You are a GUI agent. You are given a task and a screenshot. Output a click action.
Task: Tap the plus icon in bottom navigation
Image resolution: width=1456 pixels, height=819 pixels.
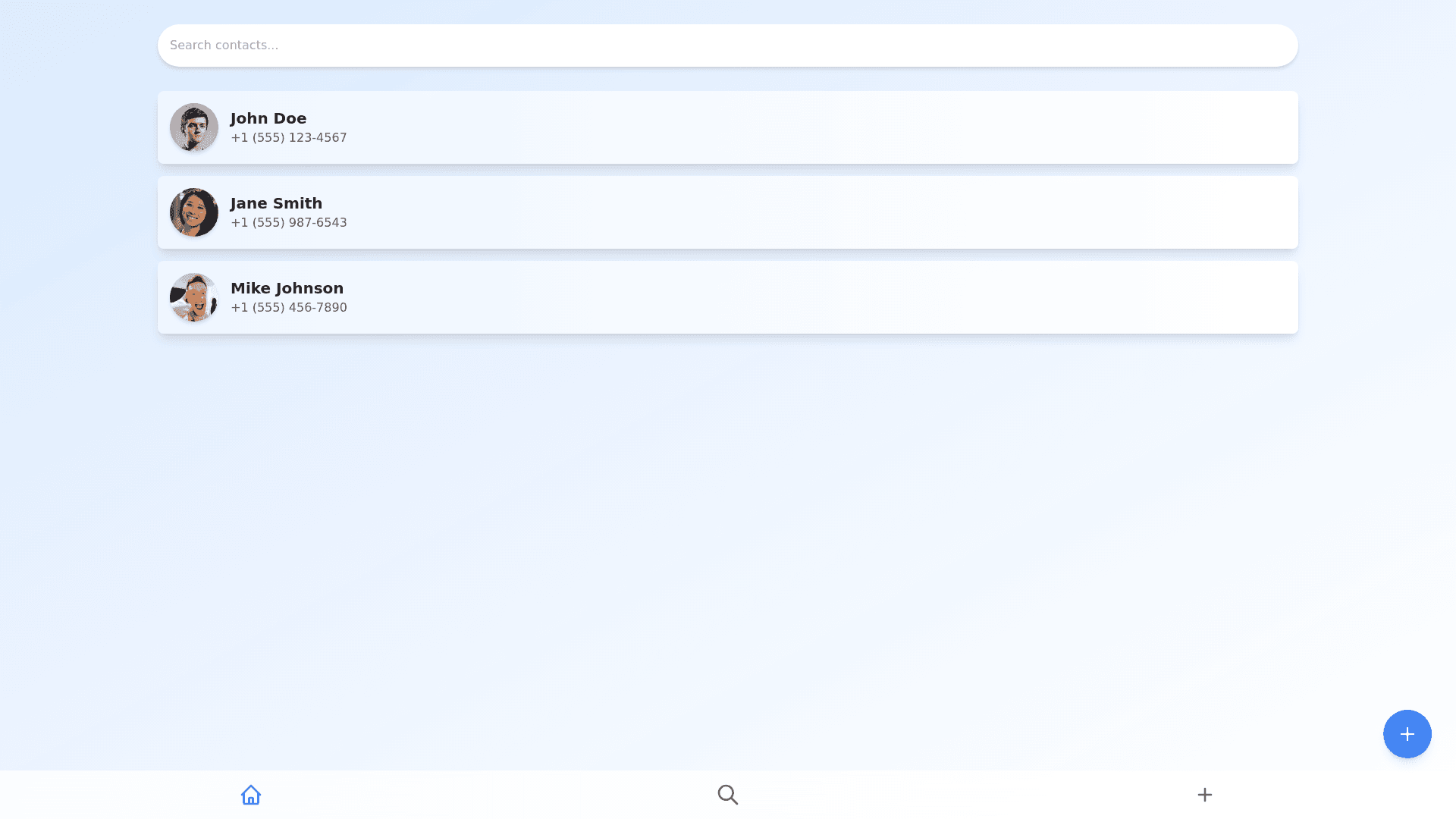point(1204,795)
